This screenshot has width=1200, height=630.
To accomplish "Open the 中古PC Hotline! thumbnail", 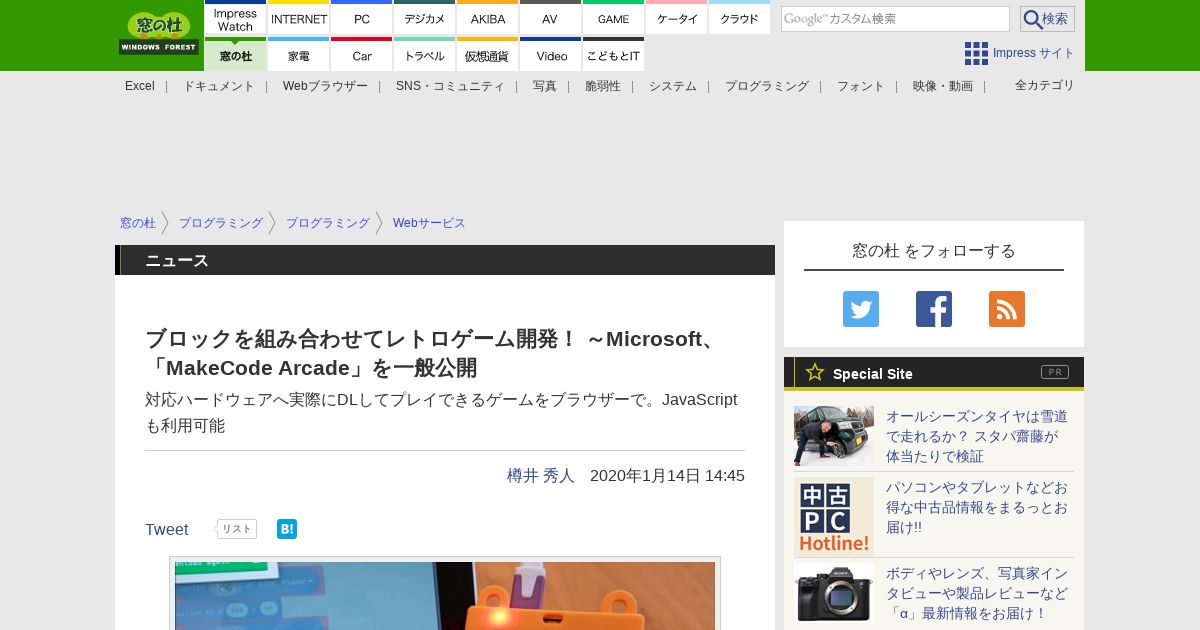I will (834, 516).
